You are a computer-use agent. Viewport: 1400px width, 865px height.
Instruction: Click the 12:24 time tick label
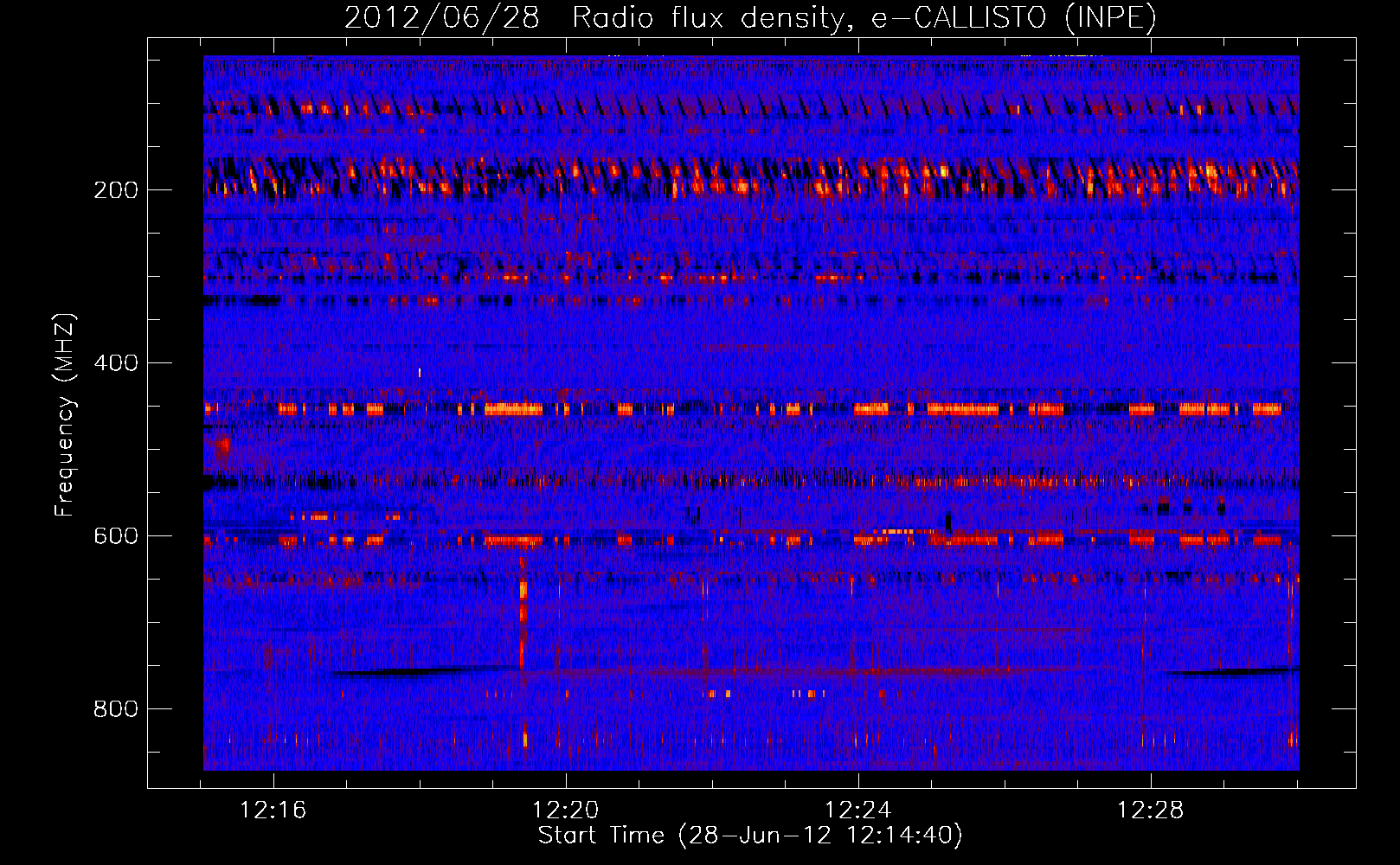858,811
